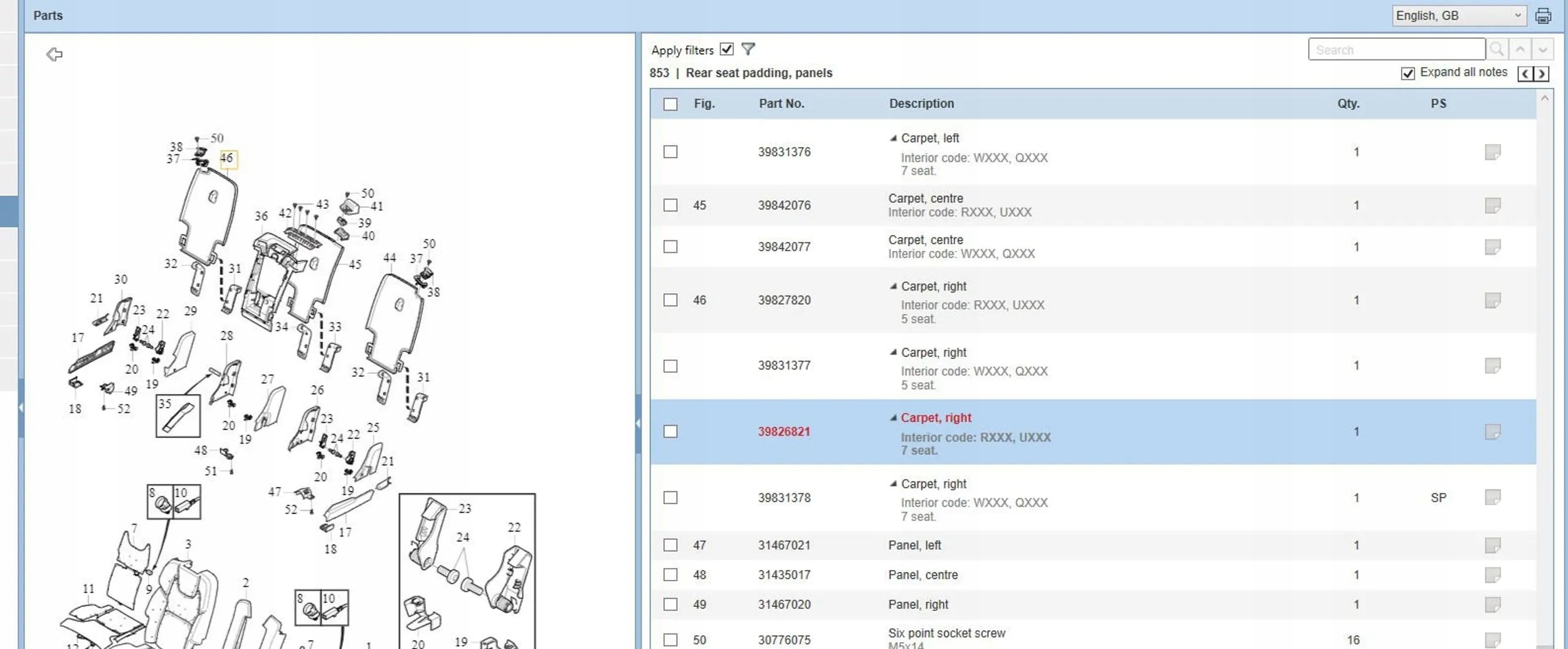Viewport: 1568px width, 649px height.
Task: Select callout 45 in the diagram
Action: (x=355, y=264)
